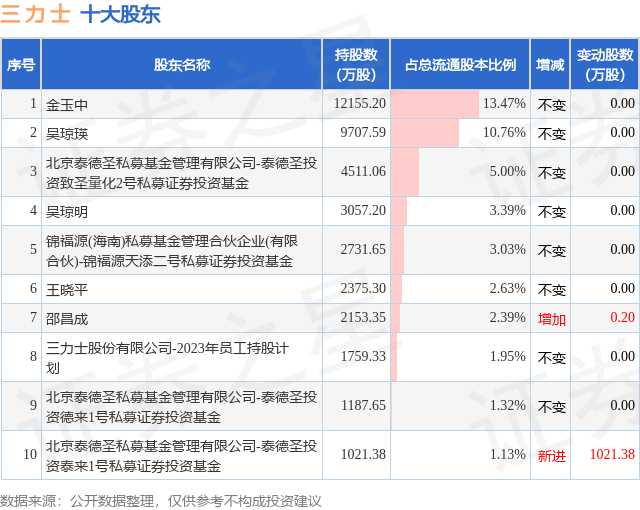The image size is (640, 510).
Task: Click holding value 4511.06
Action: click(363, 171)
